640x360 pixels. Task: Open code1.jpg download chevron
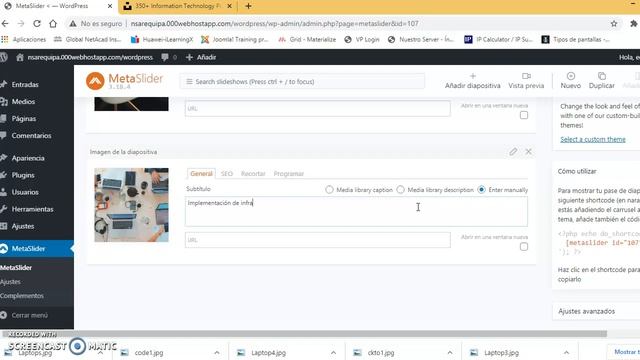click(x=217, y=353)
